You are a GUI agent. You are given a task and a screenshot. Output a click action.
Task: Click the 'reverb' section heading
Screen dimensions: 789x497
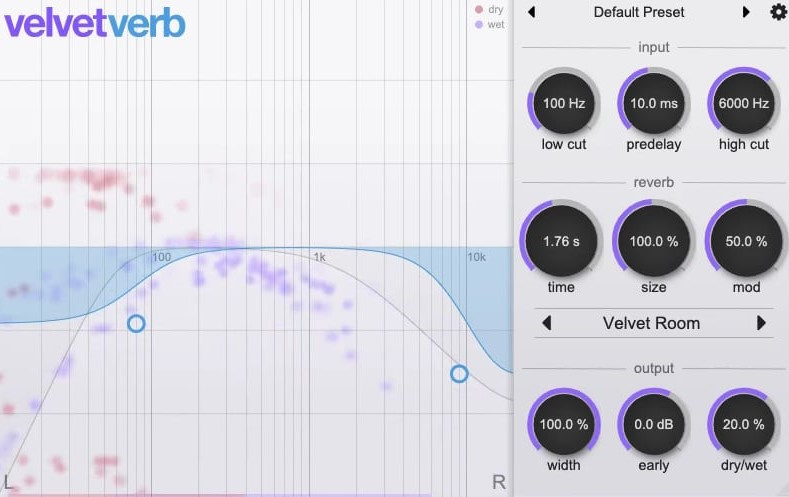(654, 182)
